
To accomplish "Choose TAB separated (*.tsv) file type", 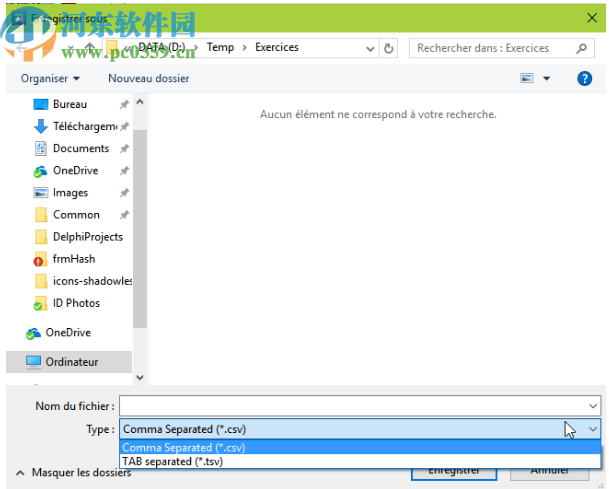I will (x=360, y=461).
